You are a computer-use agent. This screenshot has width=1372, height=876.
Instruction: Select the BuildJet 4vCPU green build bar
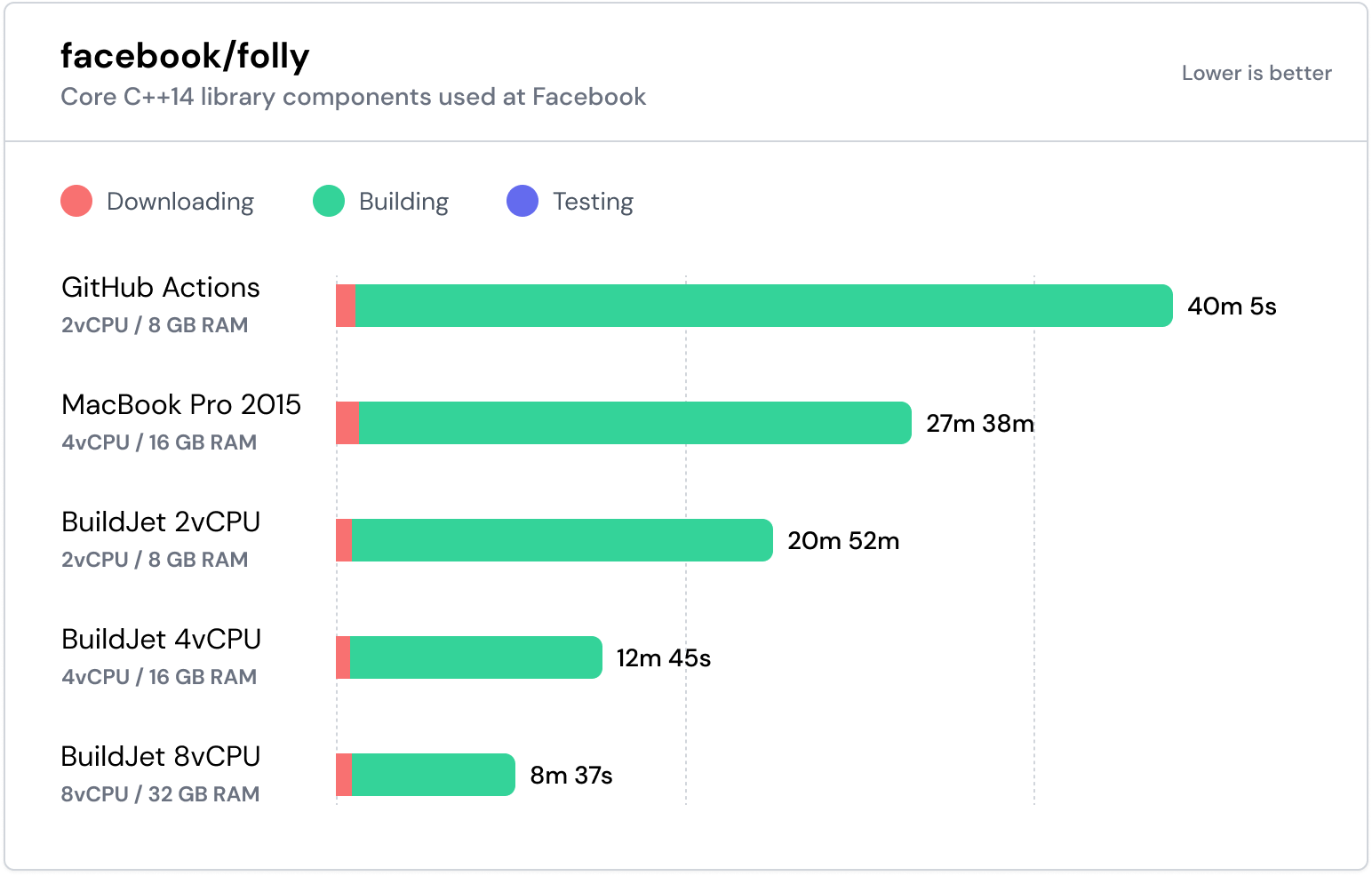[x=475, y=657]
